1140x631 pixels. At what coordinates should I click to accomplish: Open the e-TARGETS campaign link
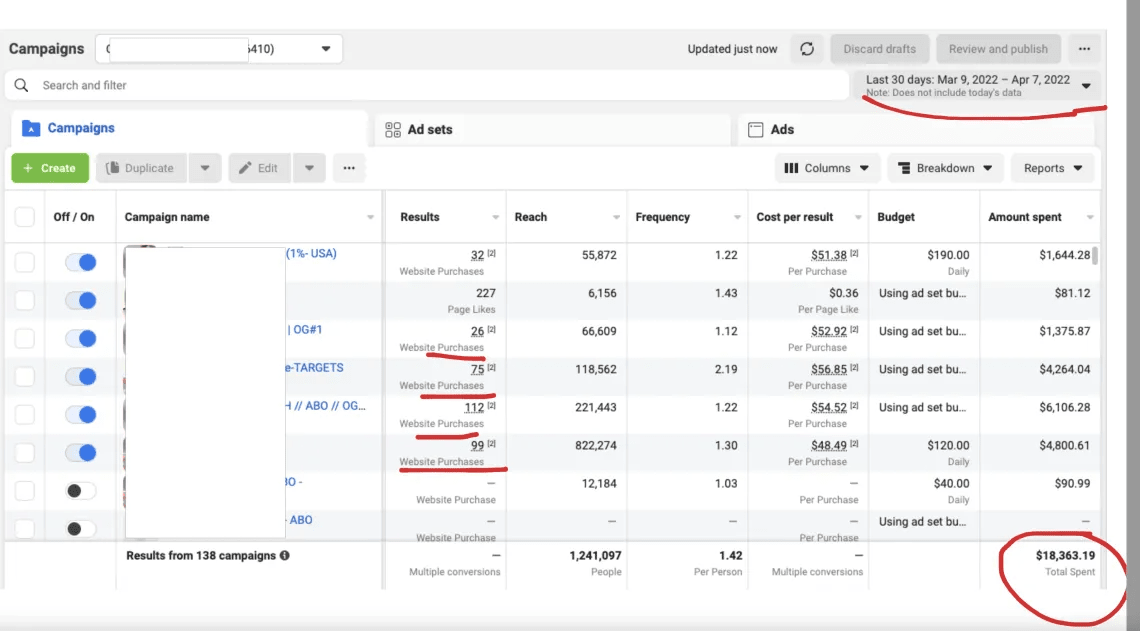click(x=314, y=368)
